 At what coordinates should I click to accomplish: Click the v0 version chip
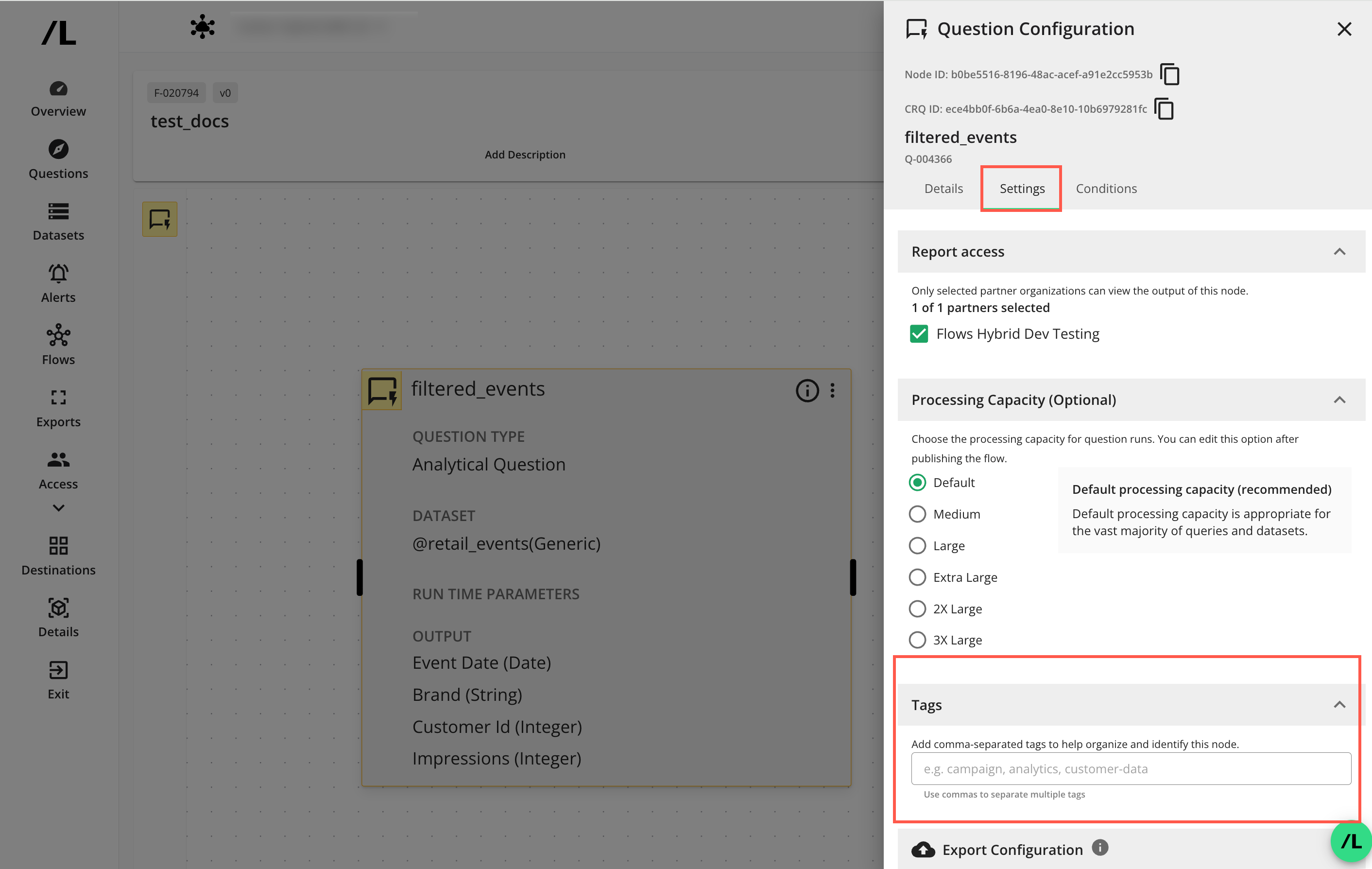click(225, 93)
